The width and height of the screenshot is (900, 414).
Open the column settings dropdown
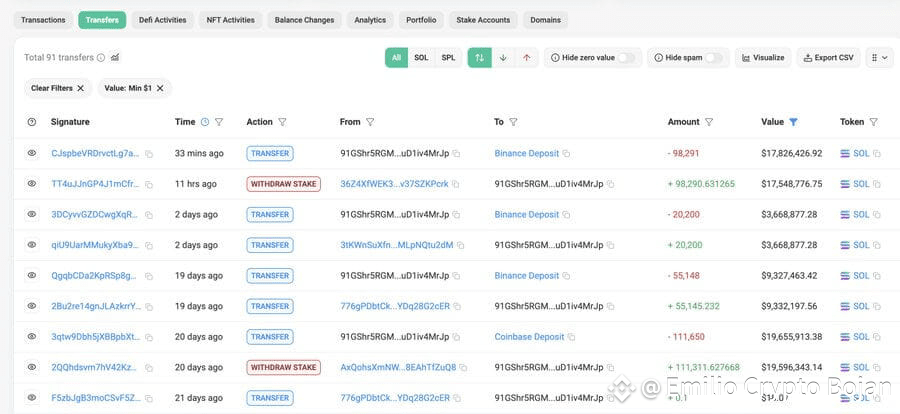pos(879,58)
